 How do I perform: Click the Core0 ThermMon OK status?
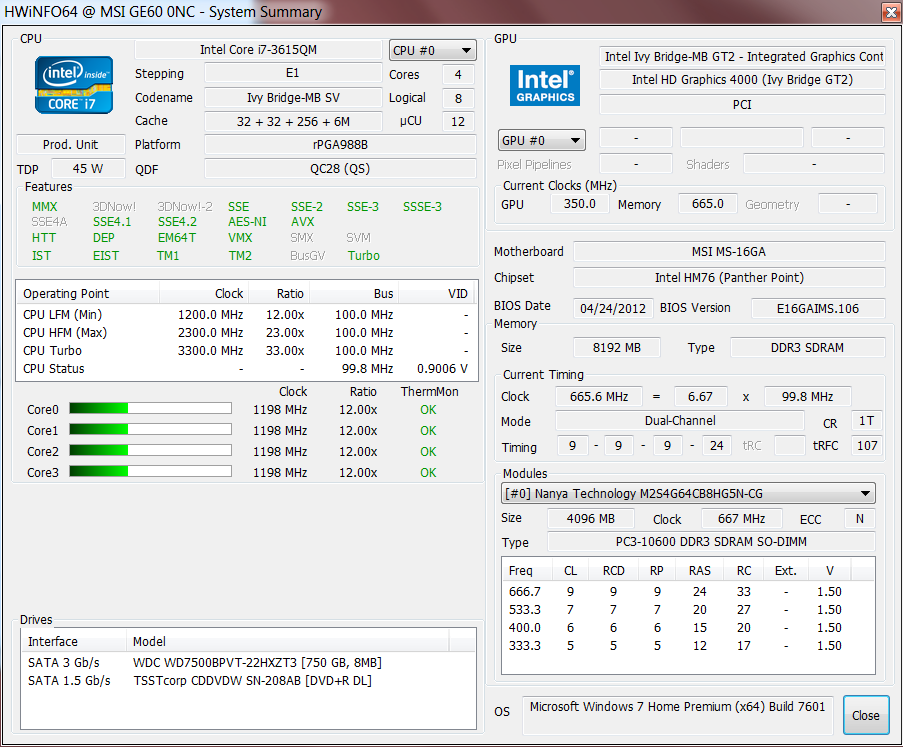click(428, 409)
